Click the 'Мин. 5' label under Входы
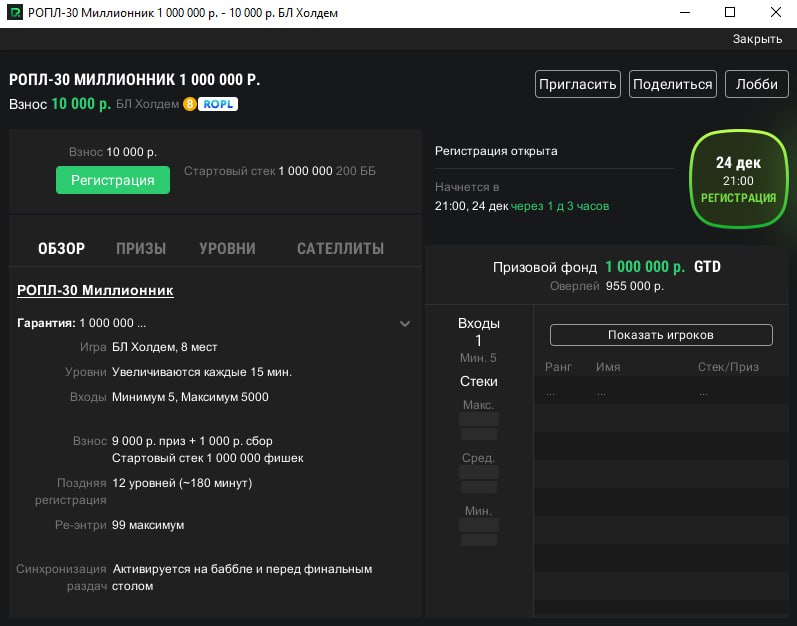Screen dimensions: 797x626 point(478,358)
